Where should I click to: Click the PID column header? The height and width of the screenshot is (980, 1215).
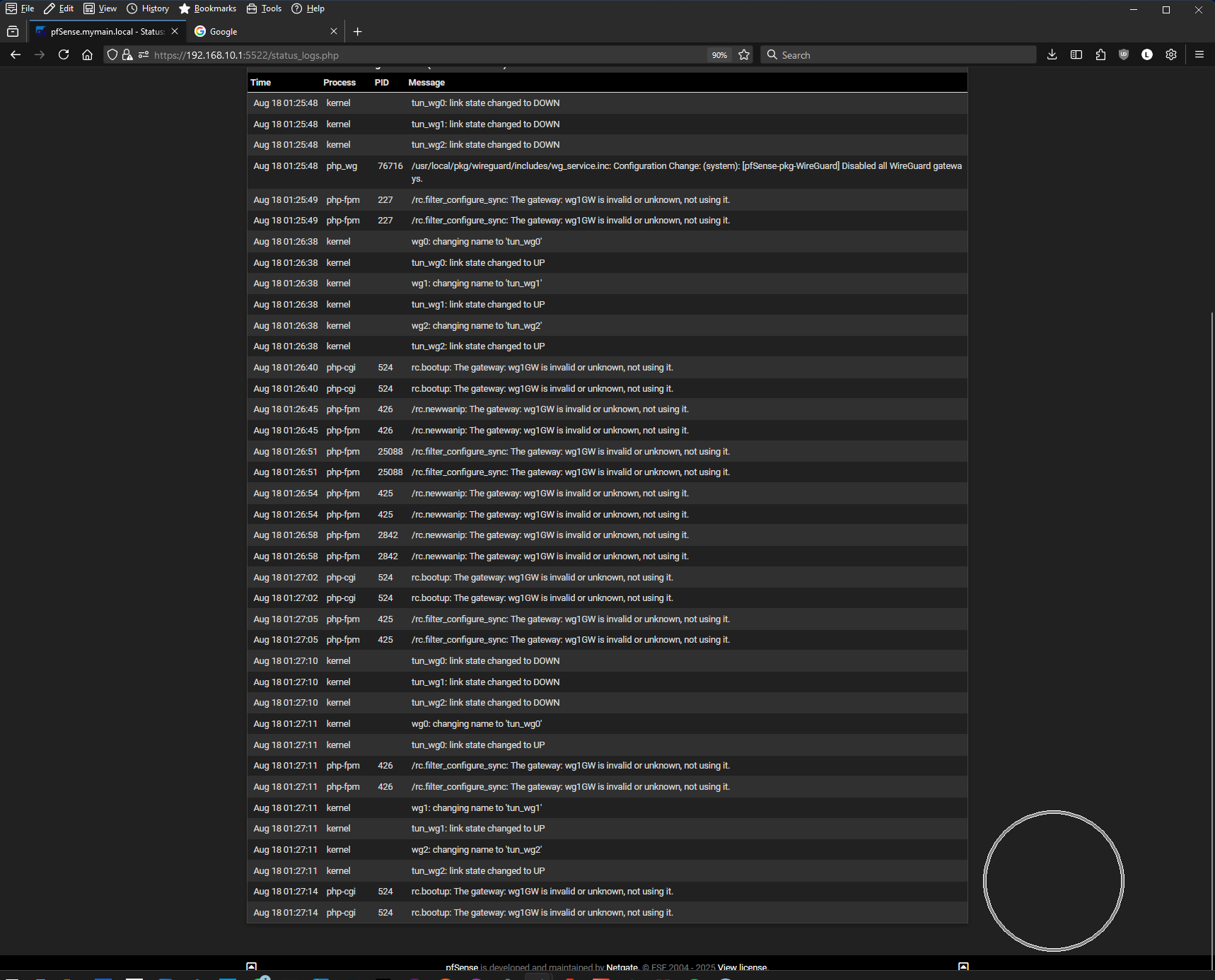click(382, 83)
